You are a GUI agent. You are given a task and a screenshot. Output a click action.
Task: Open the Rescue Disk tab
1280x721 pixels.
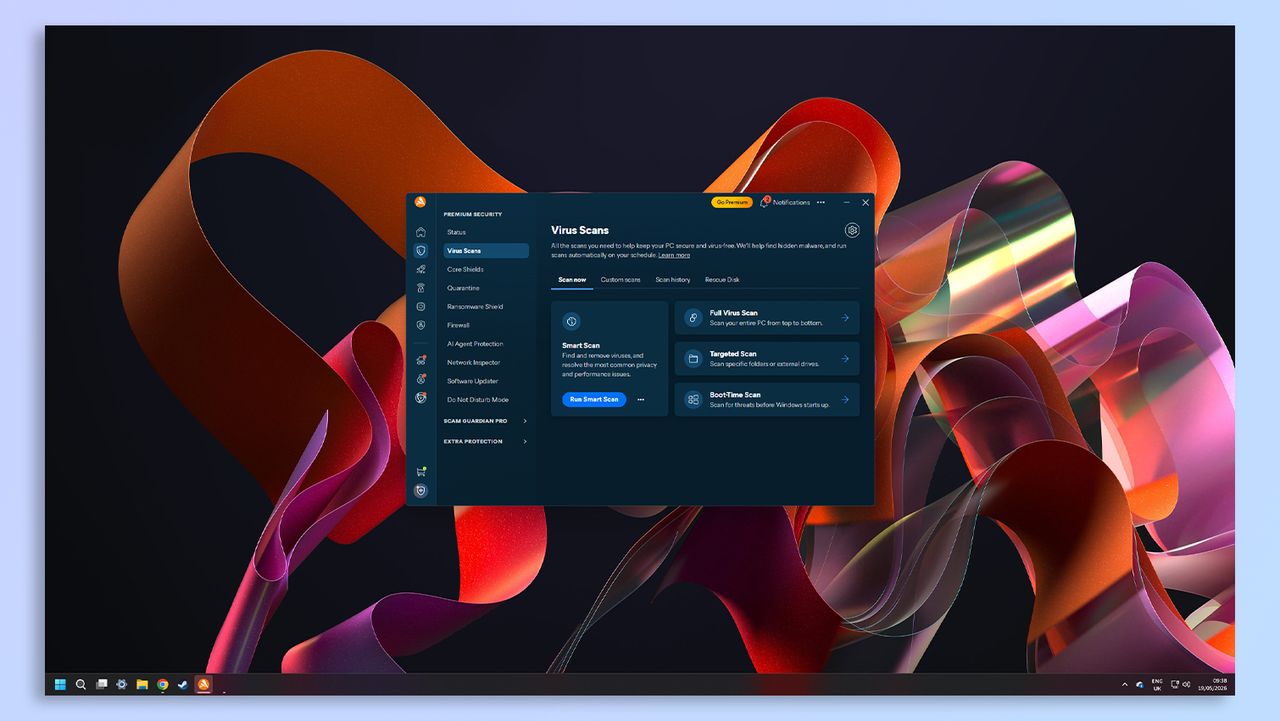coord(722,280)
